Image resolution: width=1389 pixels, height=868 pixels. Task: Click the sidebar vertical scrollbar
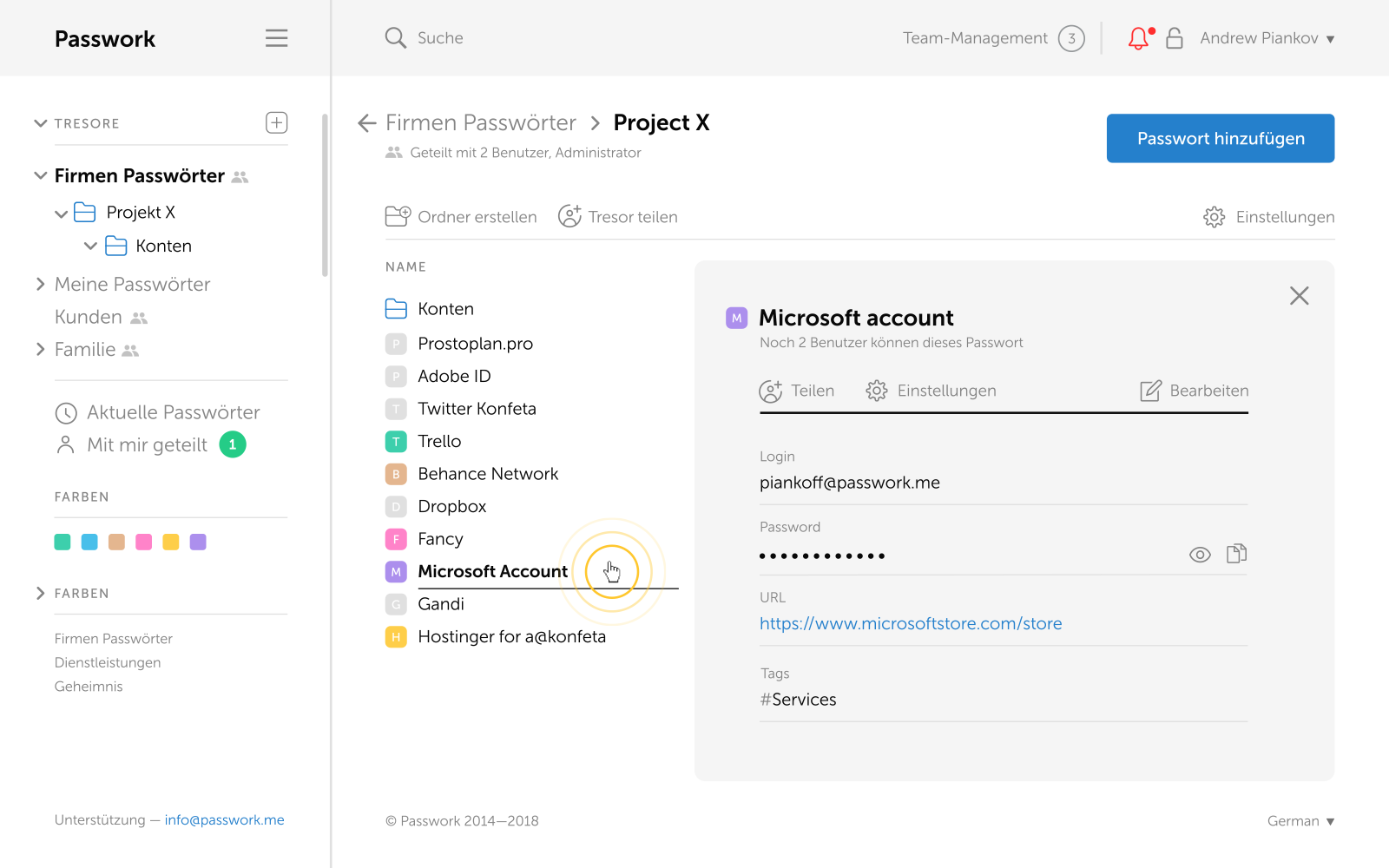point(325,195)
